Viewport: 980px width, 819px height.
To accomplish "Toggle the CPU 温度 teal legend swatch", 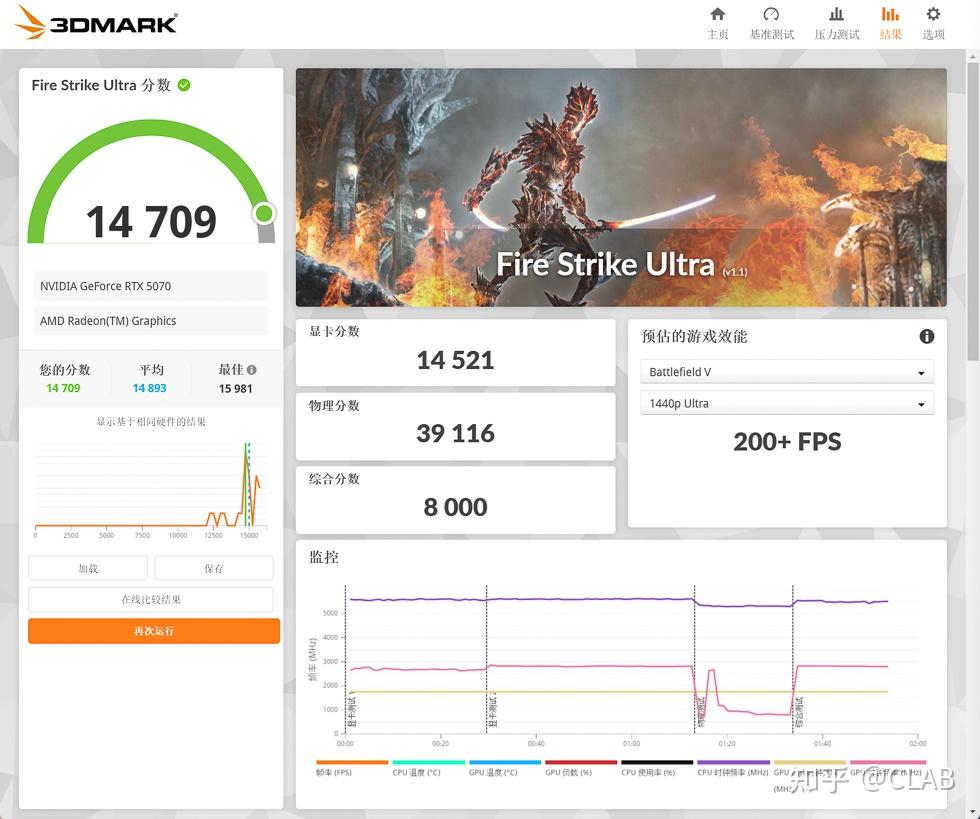I will point(428,762).
